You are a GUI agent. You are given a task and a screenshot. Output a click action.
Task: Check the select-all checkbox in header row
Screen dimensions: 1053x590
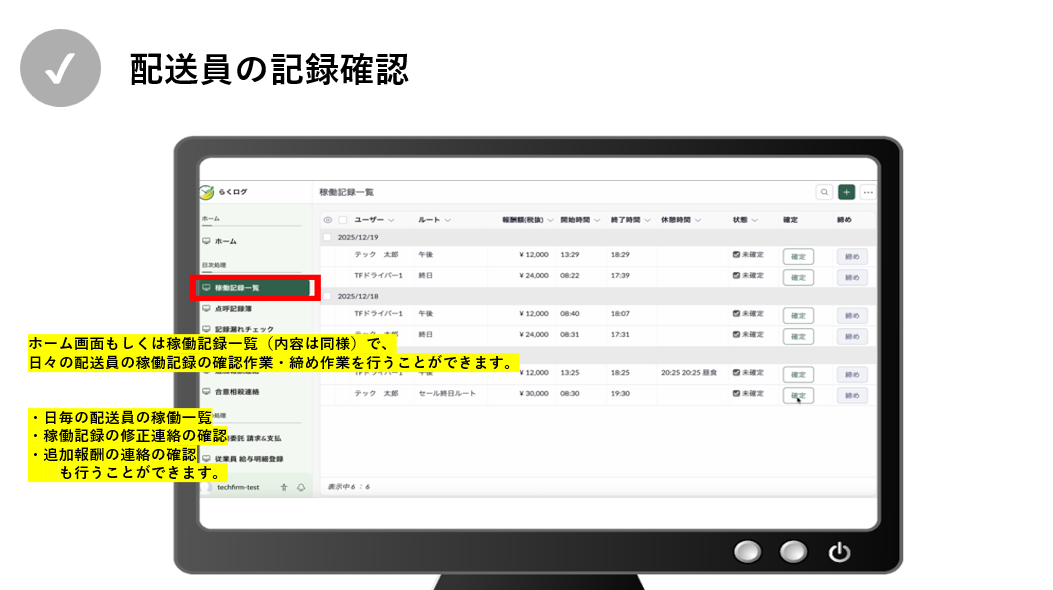(343, 220)
